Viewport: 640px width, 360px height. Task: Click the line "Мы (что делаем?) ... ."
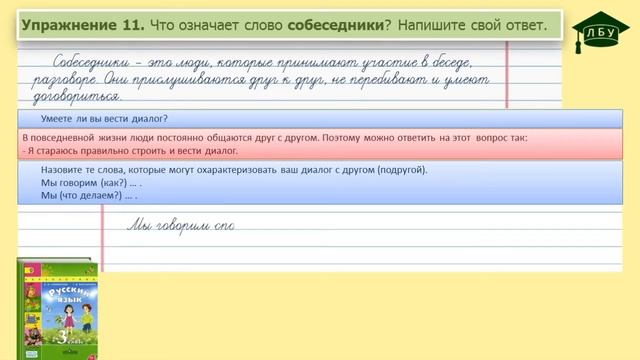(89, 196)
